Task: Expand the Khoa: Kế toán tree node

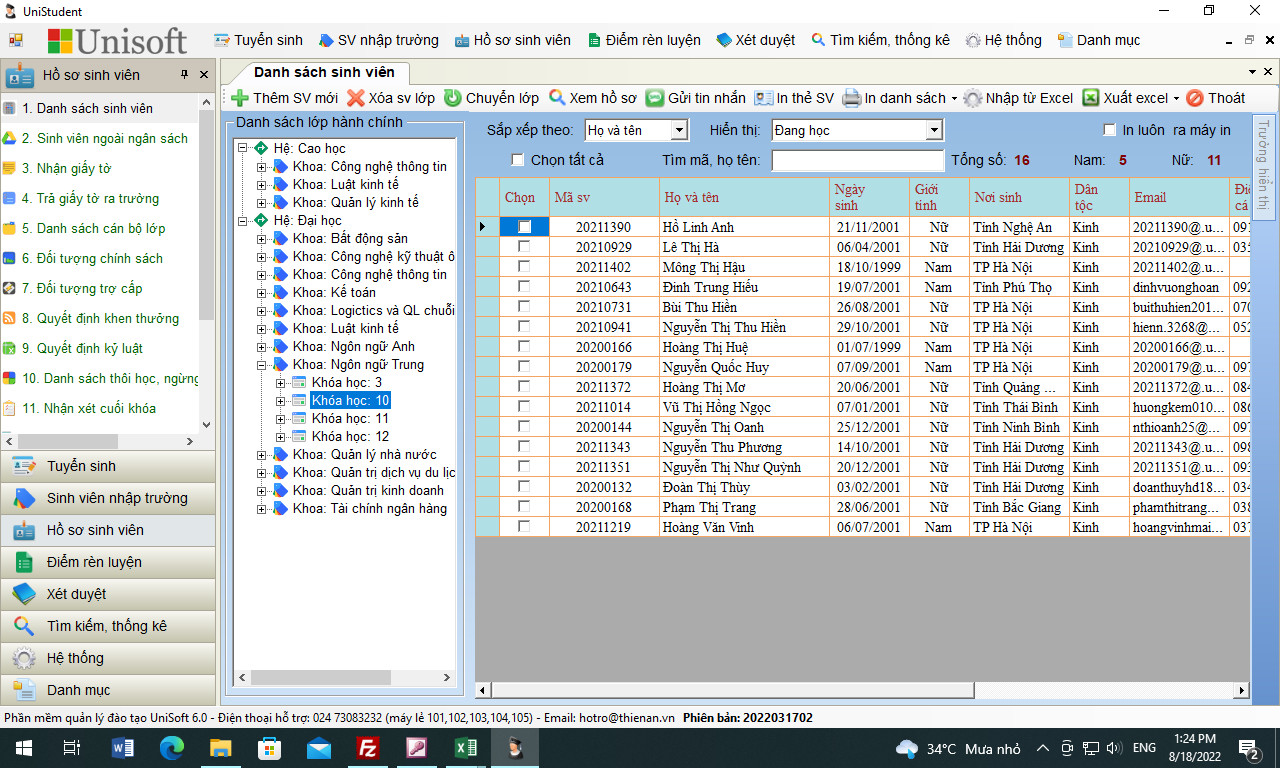Action: [262, 292]
